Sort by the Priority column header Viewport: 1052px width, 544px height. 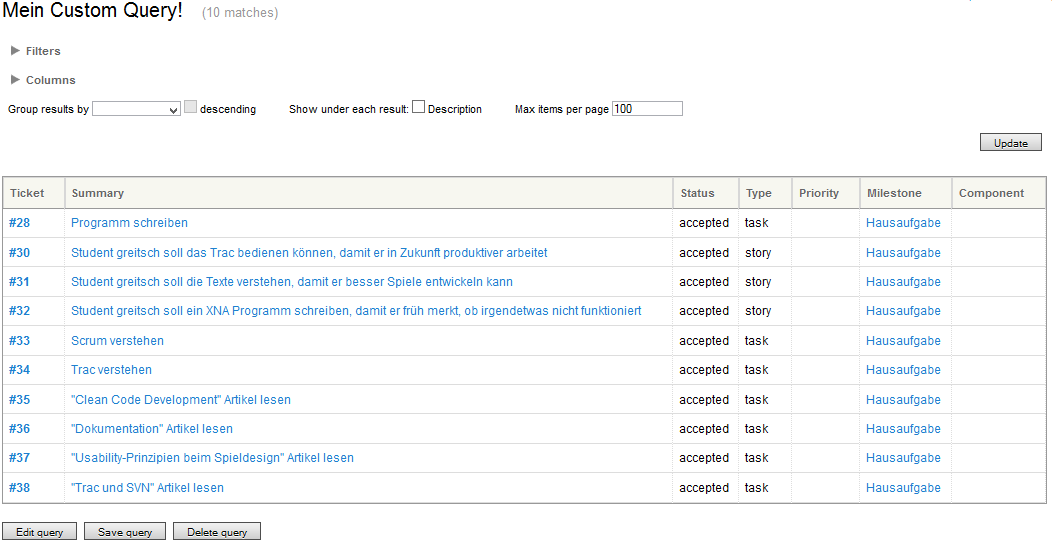point(819,193)
